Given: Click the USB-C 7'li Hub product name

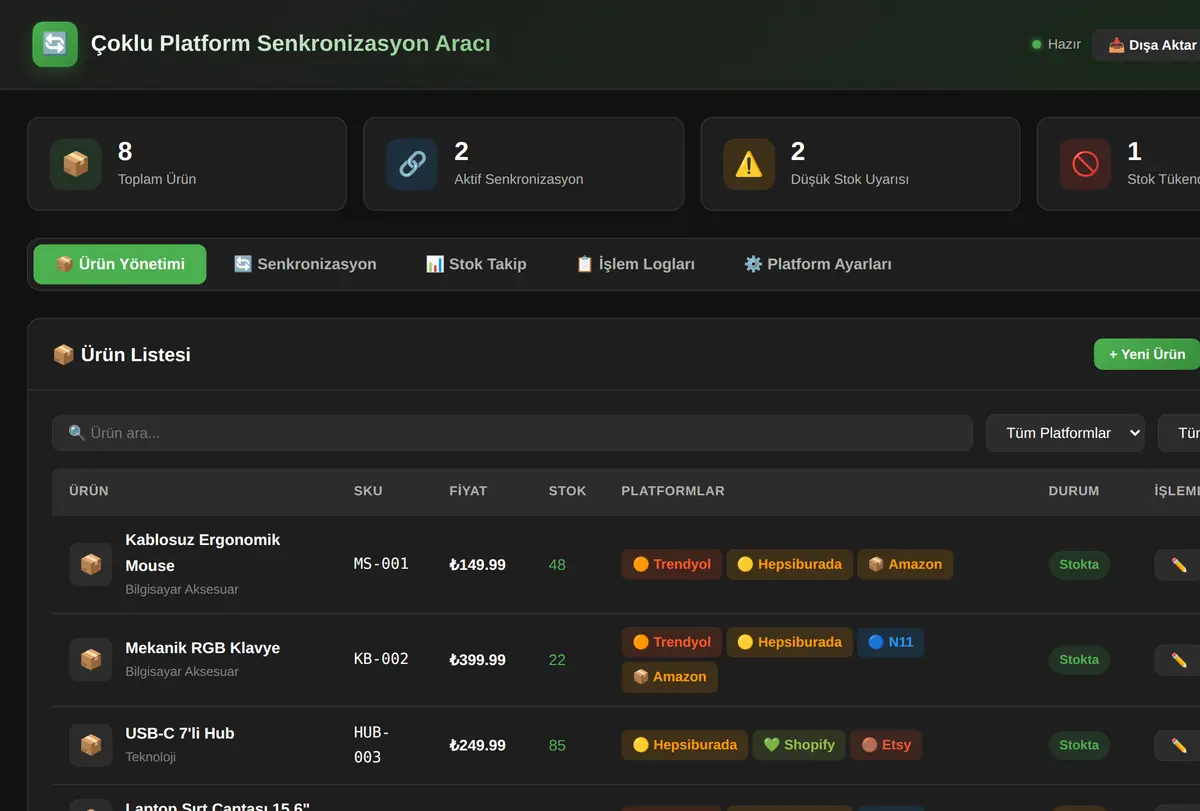Looking at the screenshot, I should (180, 733).
